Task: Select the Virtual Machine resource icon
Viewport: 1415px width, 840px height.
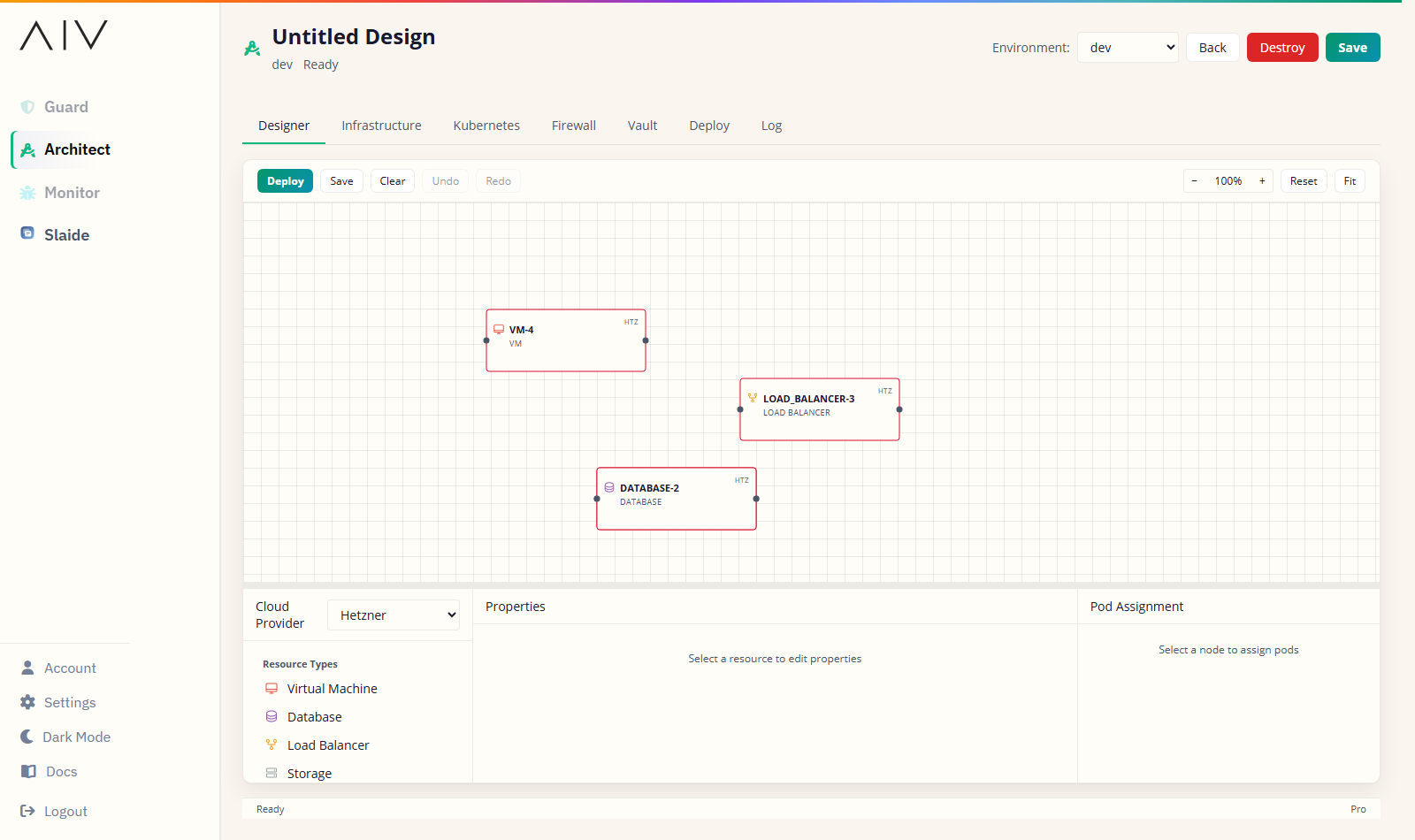Action: 272,688
